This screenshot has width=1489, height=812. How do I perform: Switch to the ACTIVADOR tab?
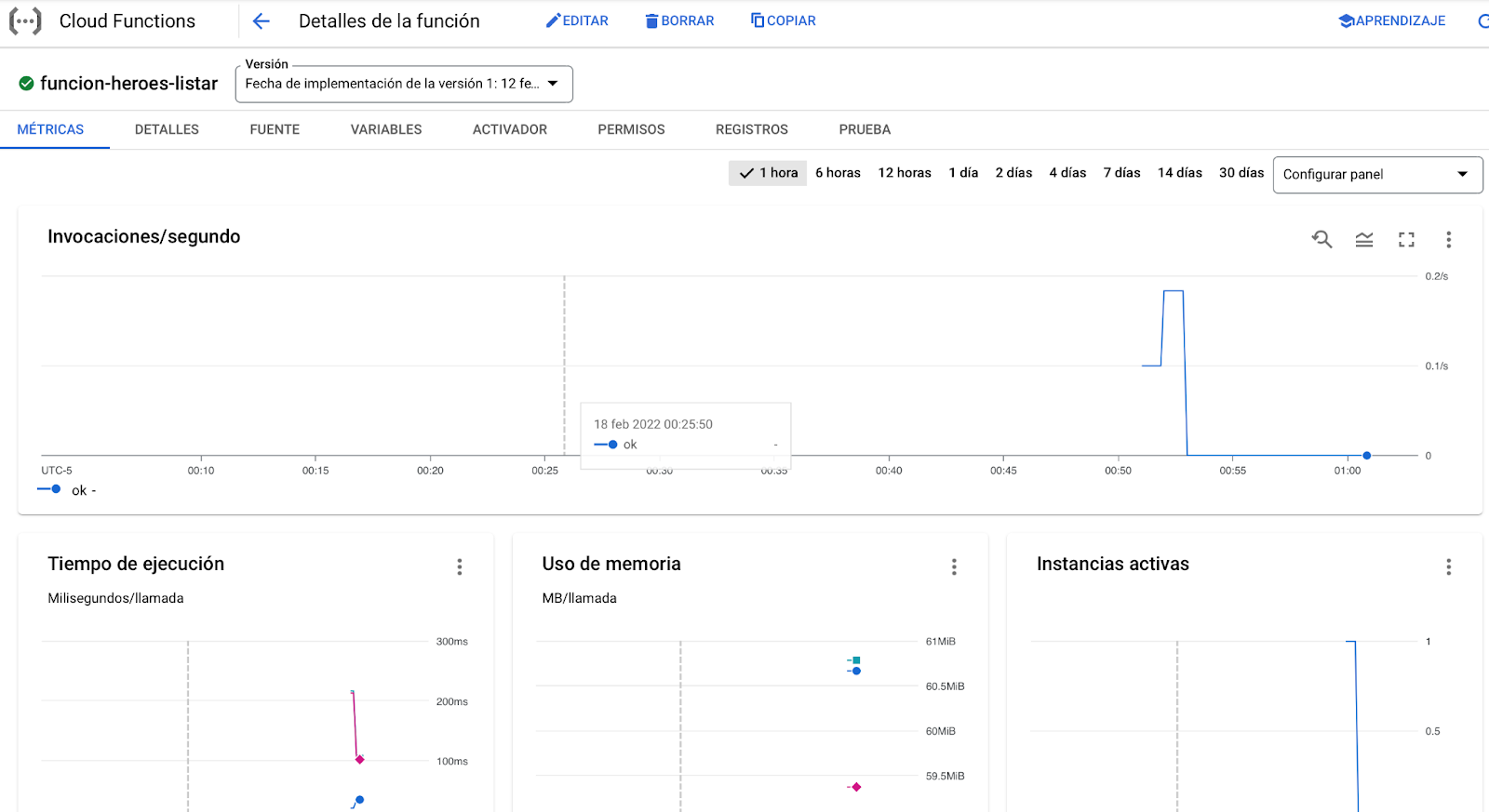[x=510, y=129]
